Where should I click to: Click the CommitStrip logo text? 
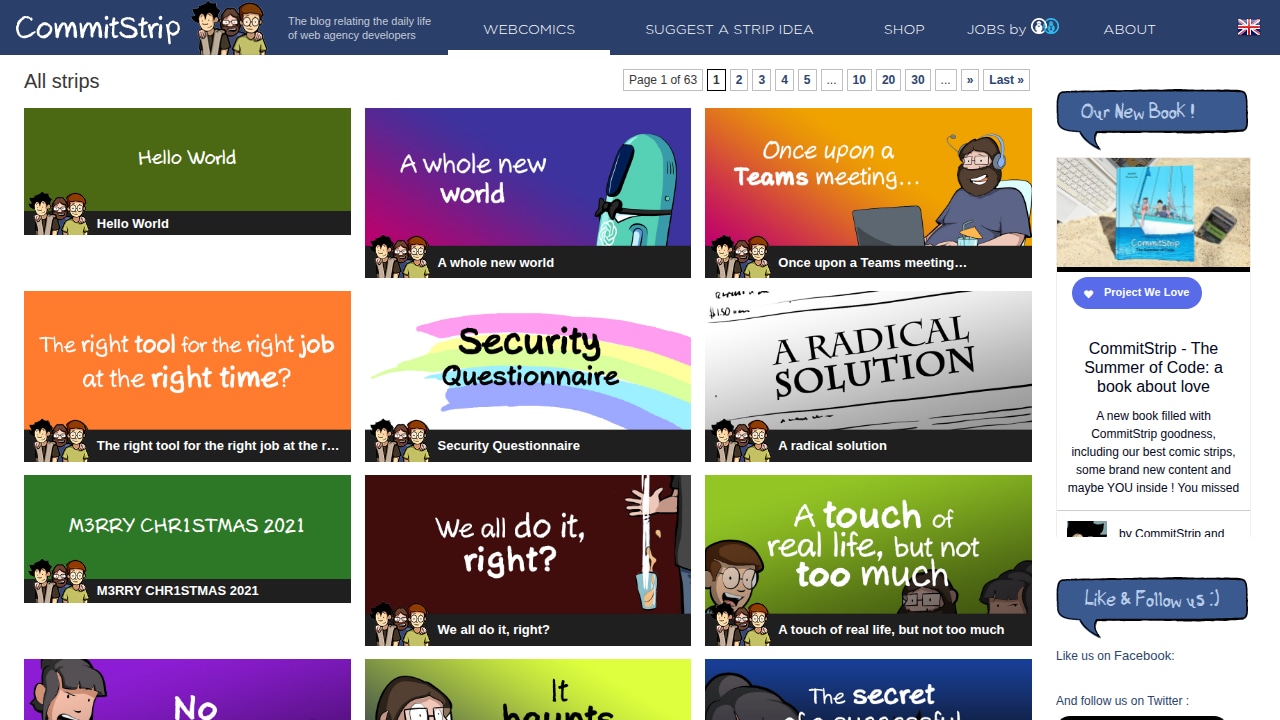tap(98, 28)
